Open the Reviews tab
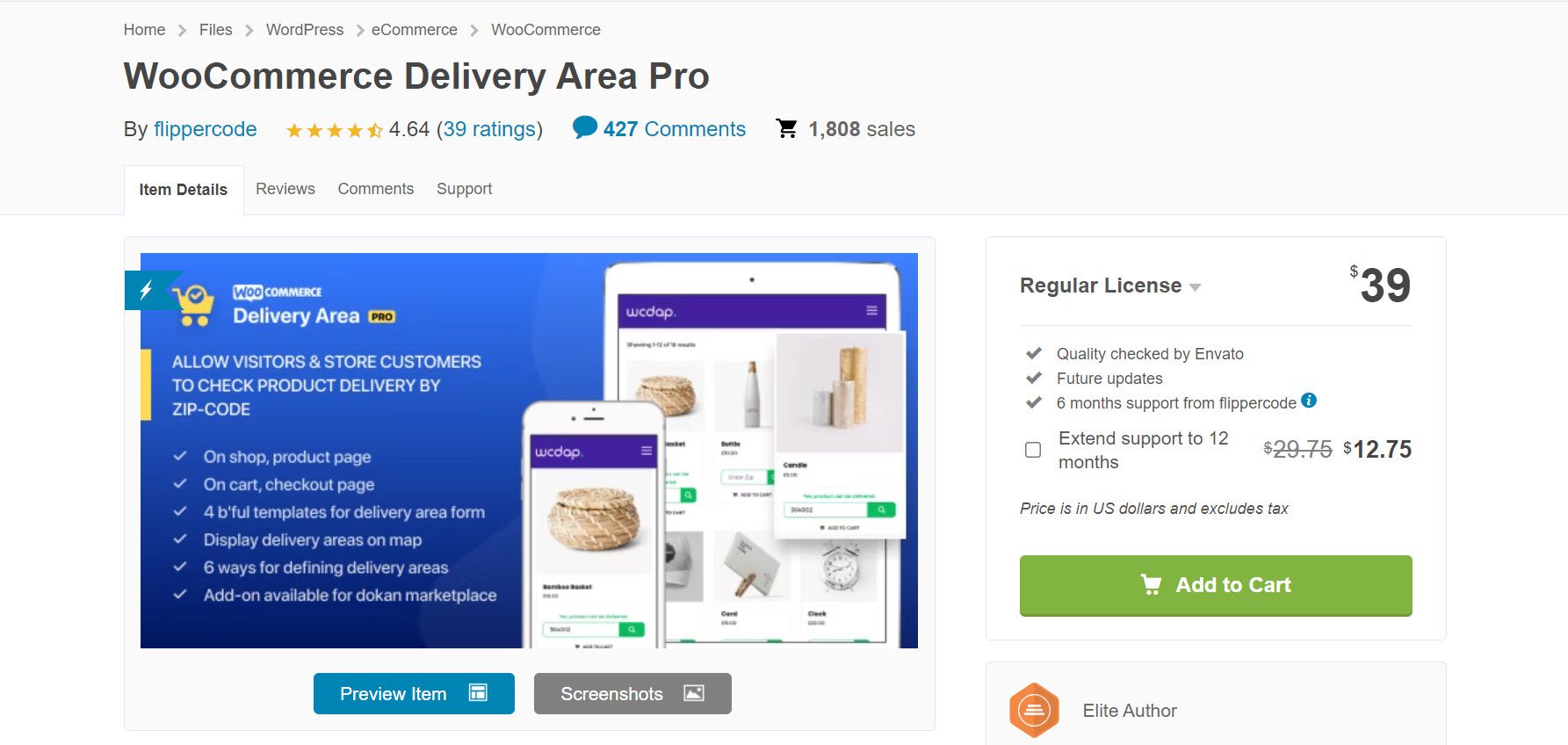The width and height of the screenshot is (1568, 745). [285, 189]
